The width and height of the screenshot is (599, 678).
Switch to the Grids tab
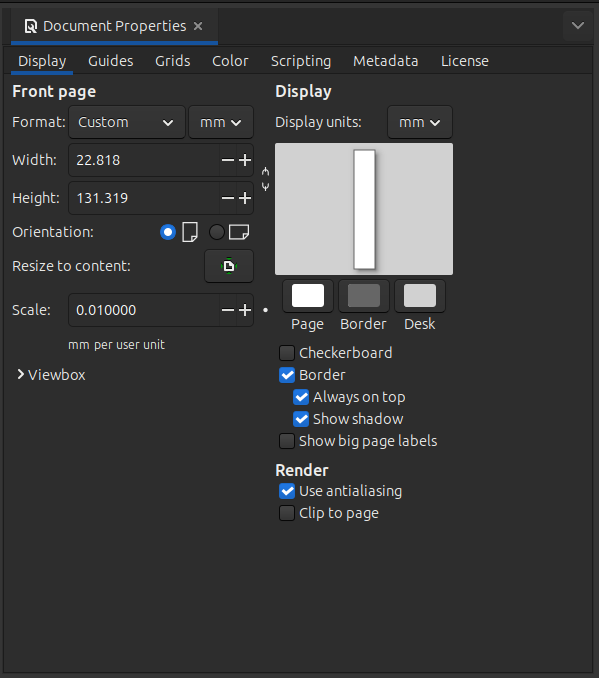click(x=173, y=61)
